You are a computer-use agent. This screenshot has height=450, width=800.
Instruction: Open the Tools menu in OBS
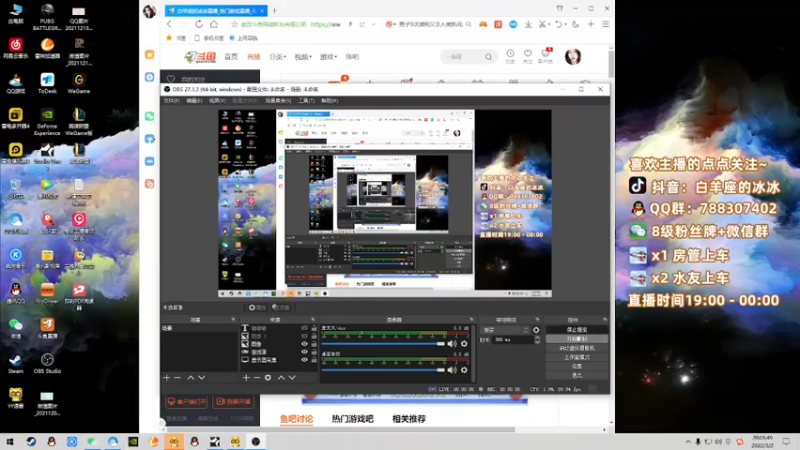[x=306, y=101]
